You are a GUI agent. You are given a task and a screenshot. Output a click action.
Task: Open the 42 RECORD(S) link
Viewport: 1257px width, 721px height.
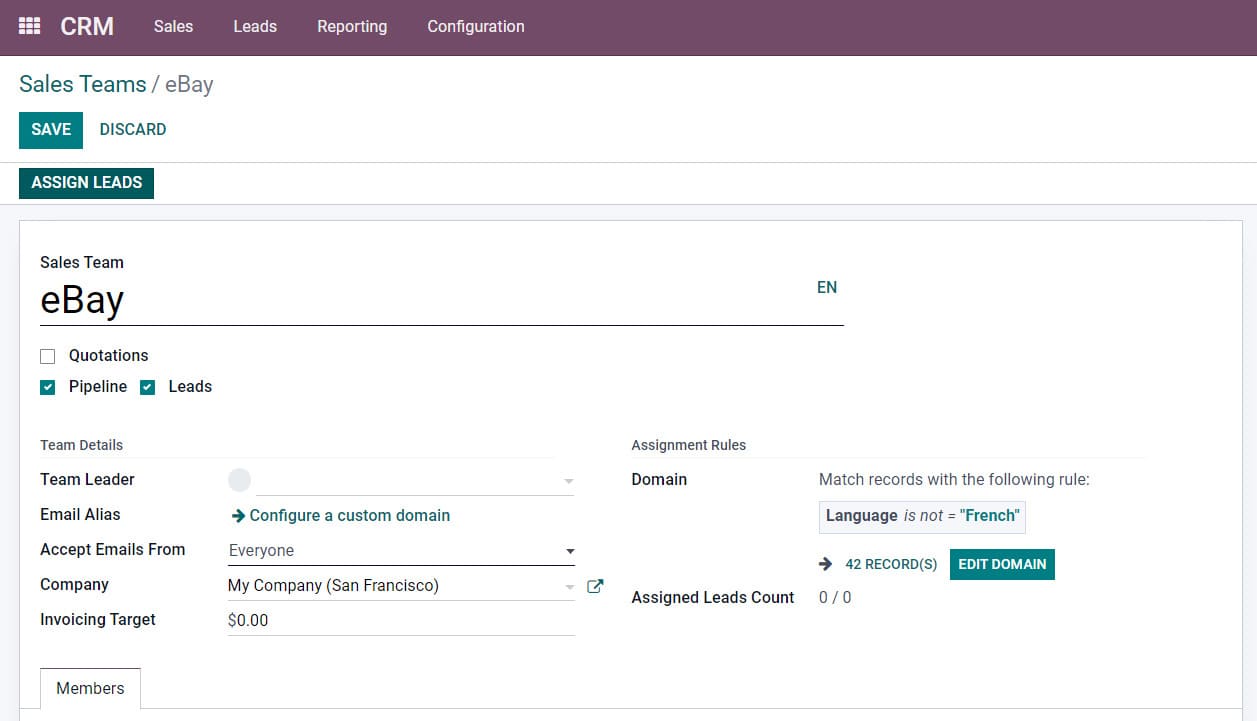891,564
